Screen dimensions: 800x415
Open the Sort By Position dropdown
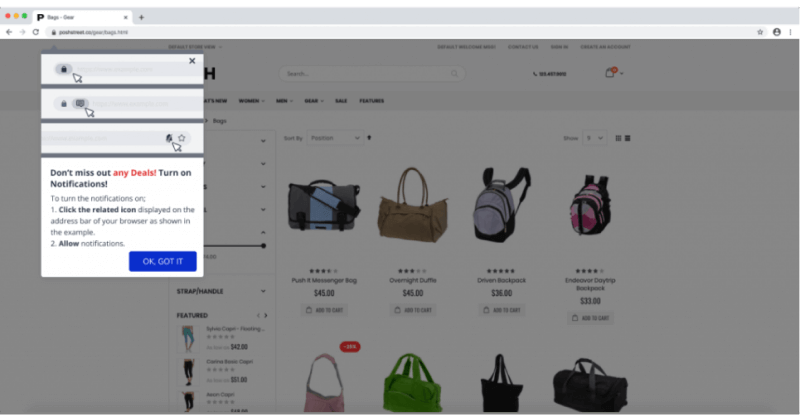[334, 138]
